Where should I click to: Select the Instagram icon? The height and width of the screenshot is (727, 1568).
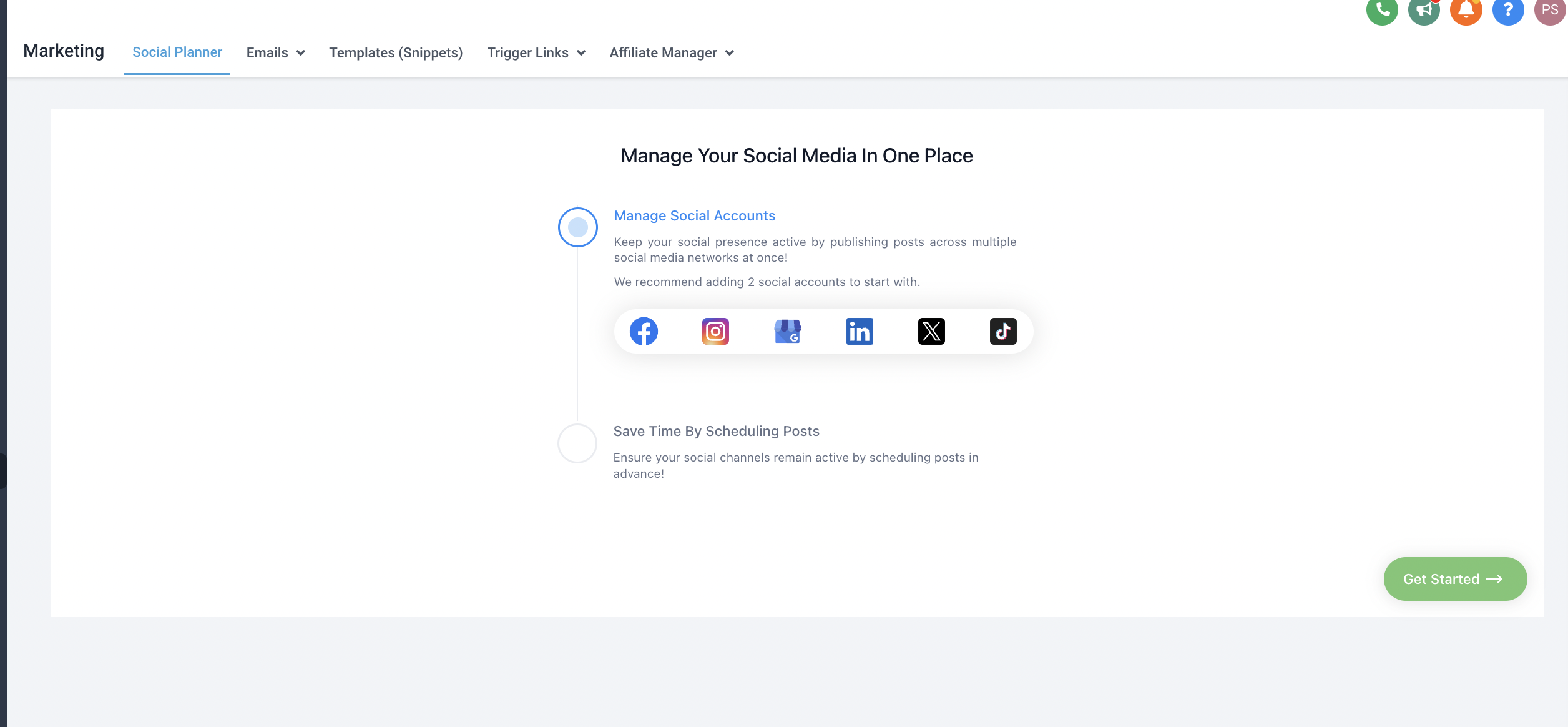coord(715,332)
